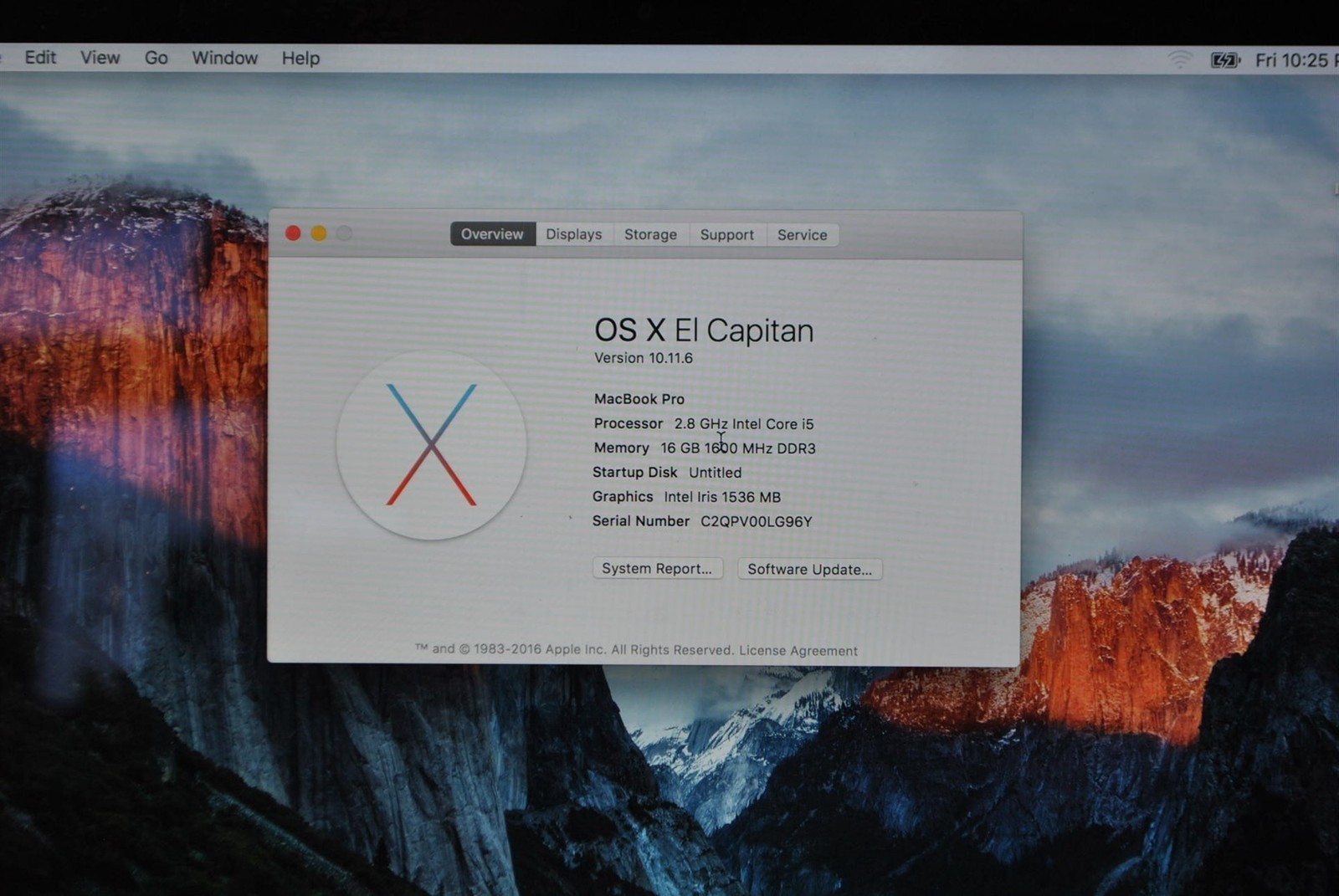Image resolution: width=1339 pixels, height=896 pixels.
Task: Click the OS X El Capitan logo
Action: coord(431,444)
